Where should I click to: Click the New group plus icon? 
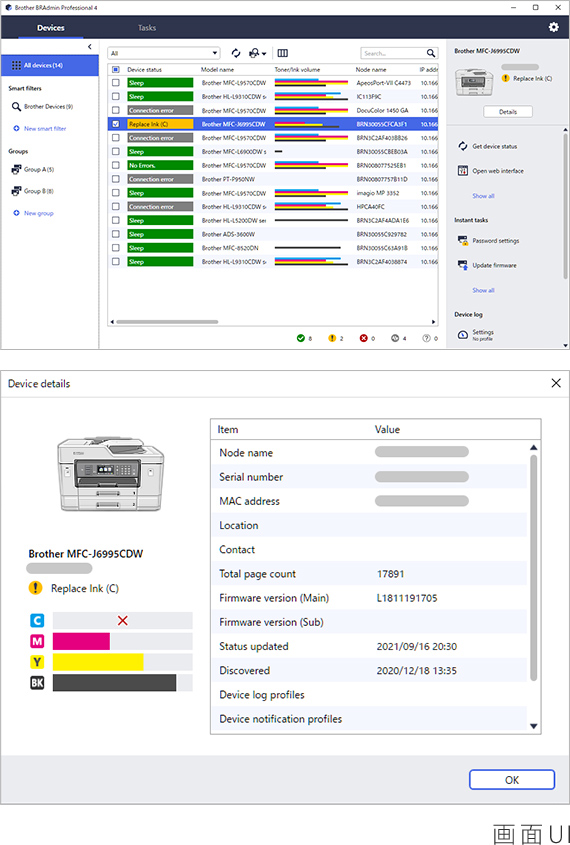coord(16,213)
